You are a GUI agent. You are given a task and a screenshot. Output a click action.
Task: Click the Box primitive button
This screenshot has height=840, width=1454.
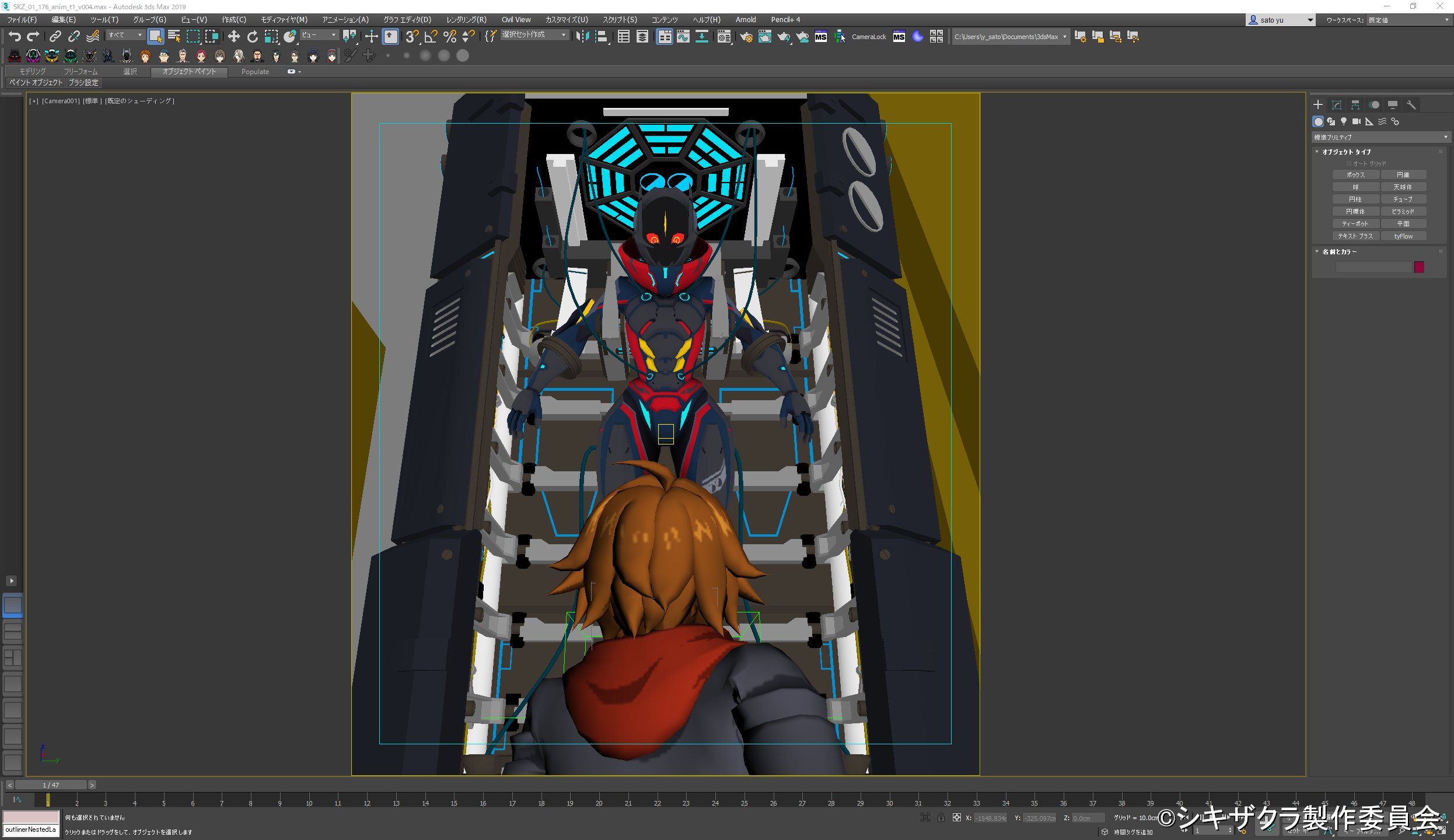point(1355,175)
